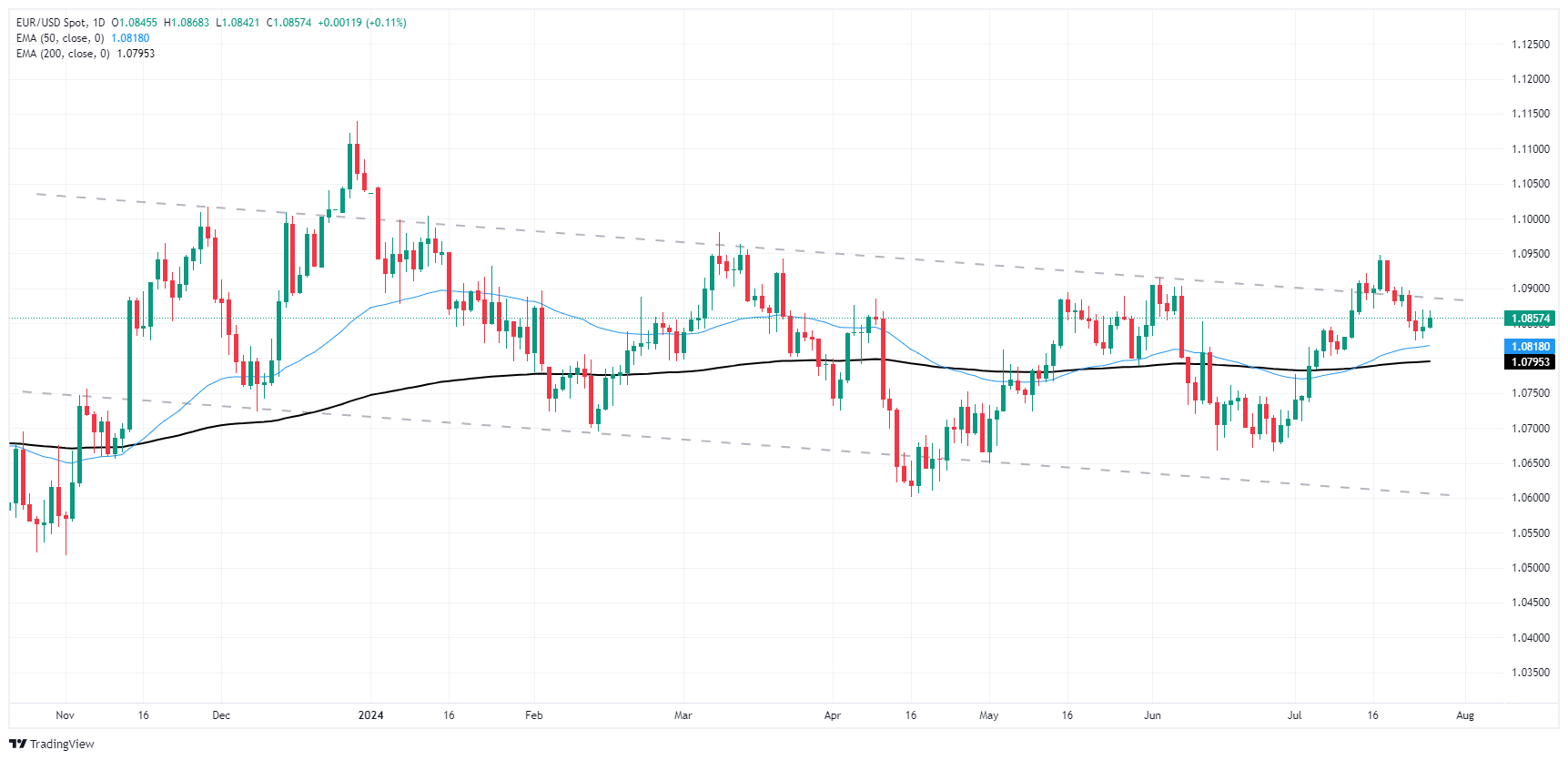Click the blue 1.08180 EMA price tag

click(1530, 347)
